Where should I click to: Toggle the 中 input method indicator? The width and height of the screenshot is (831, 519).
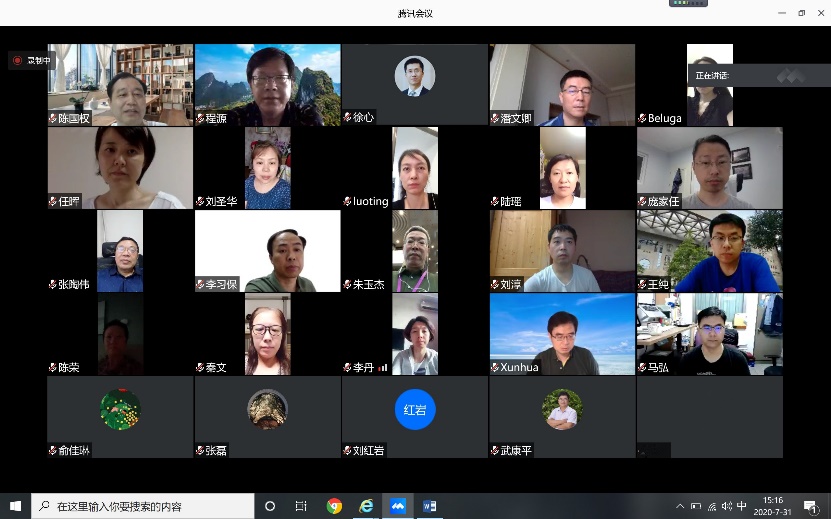point(741,506)
